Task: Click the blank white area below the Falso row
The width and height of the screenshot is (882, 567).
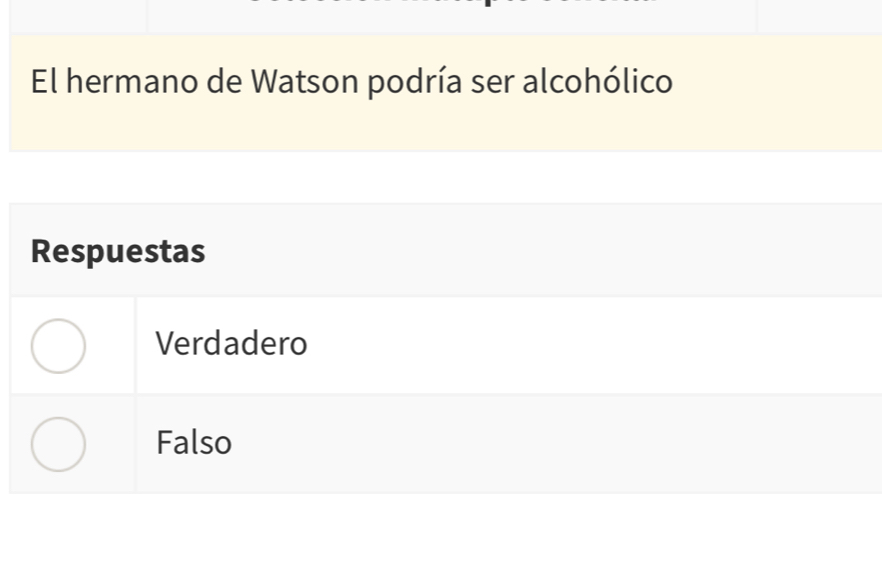Action: (440, 530)
